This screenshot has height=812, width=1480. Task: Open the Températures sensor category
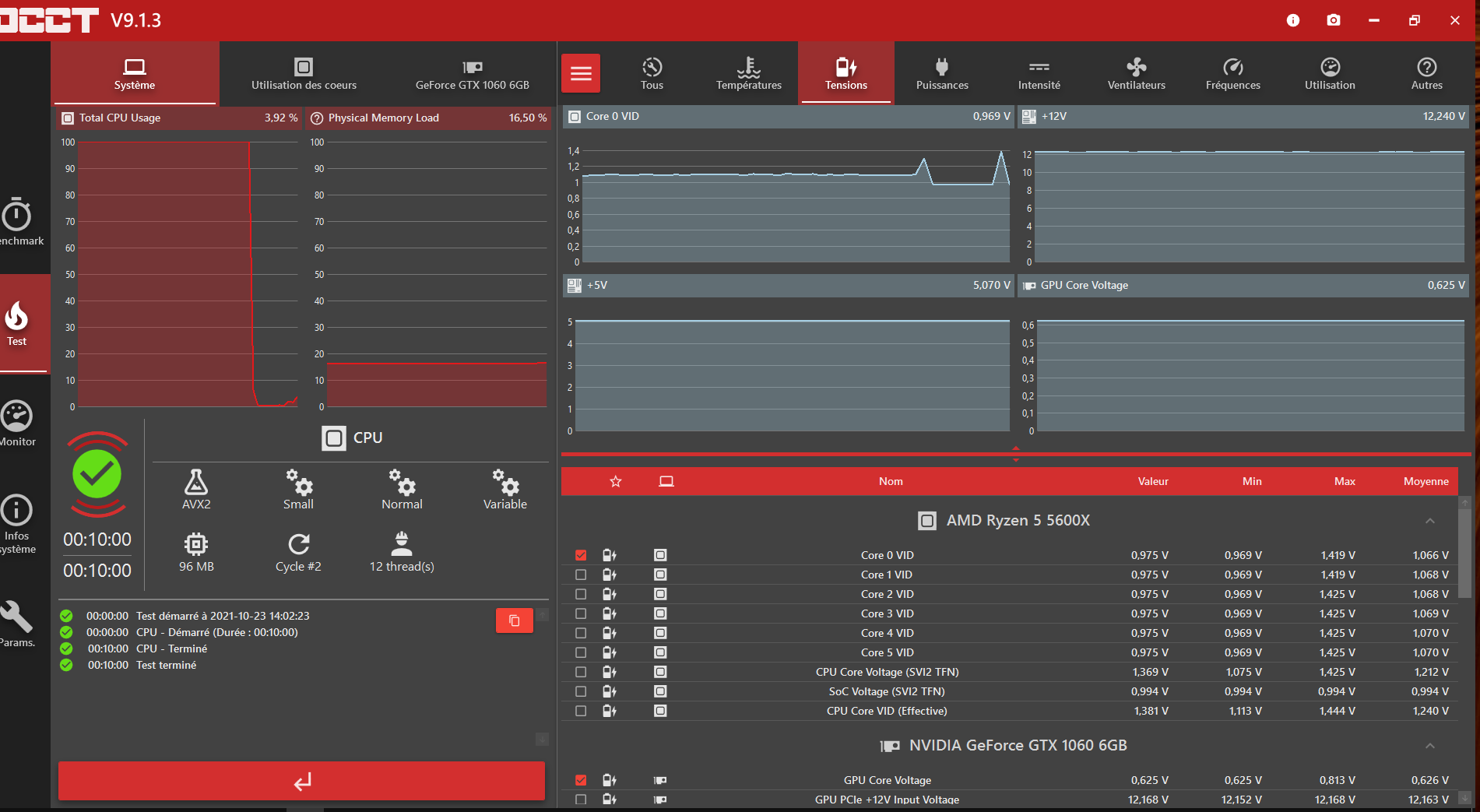pyautogui.click(x=748, y=73)
